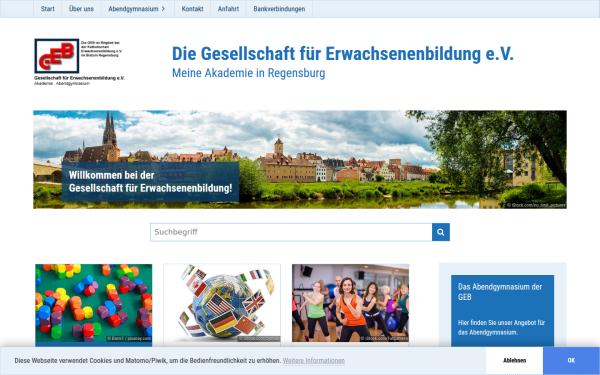Go to Über uns page
This screenshot has width=600, height=375.
(81, 9)
